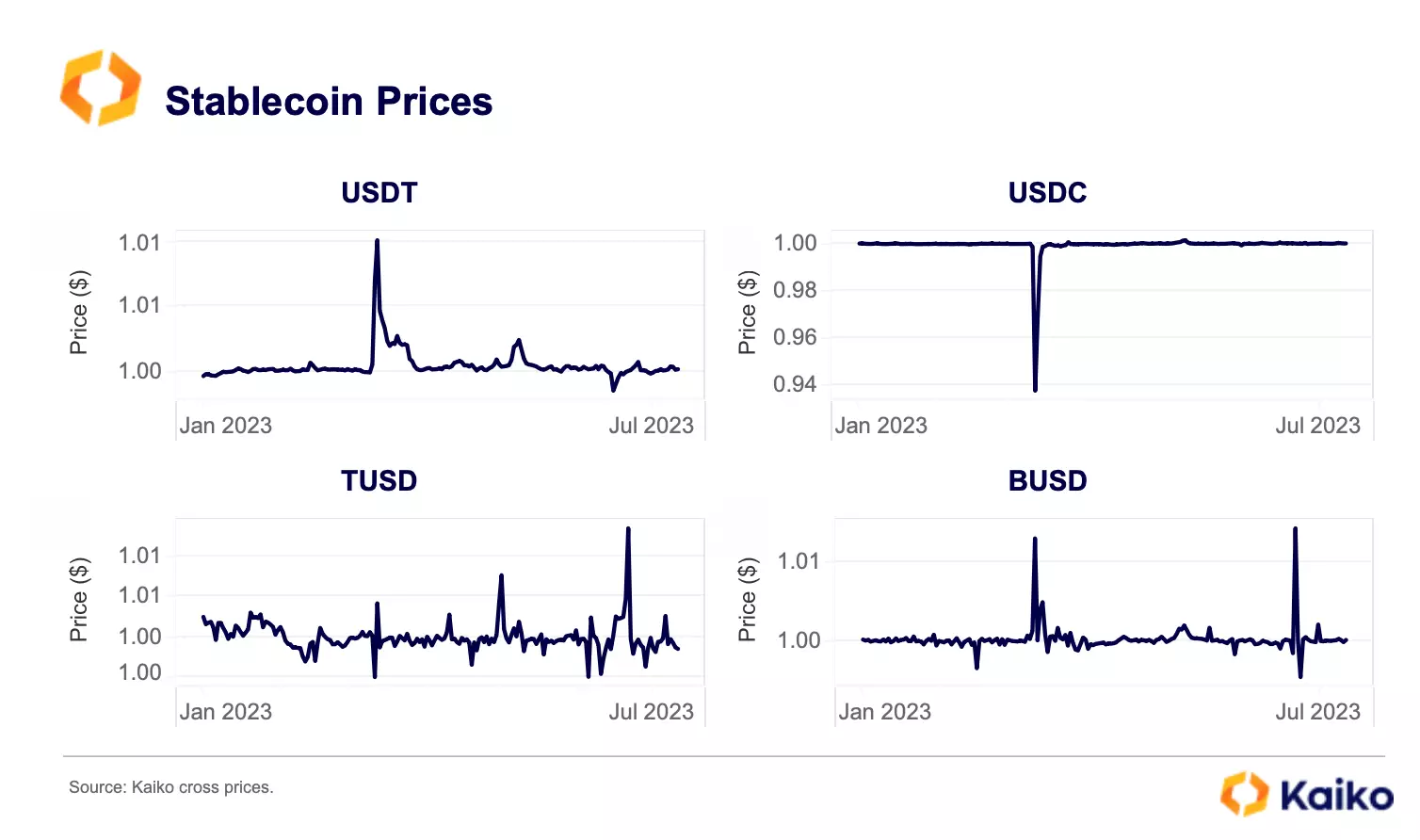Viewport: 1420px width, 840px height.
Task: Click the 0.94 tick on USDC y-axis
Action: [795, 384]
